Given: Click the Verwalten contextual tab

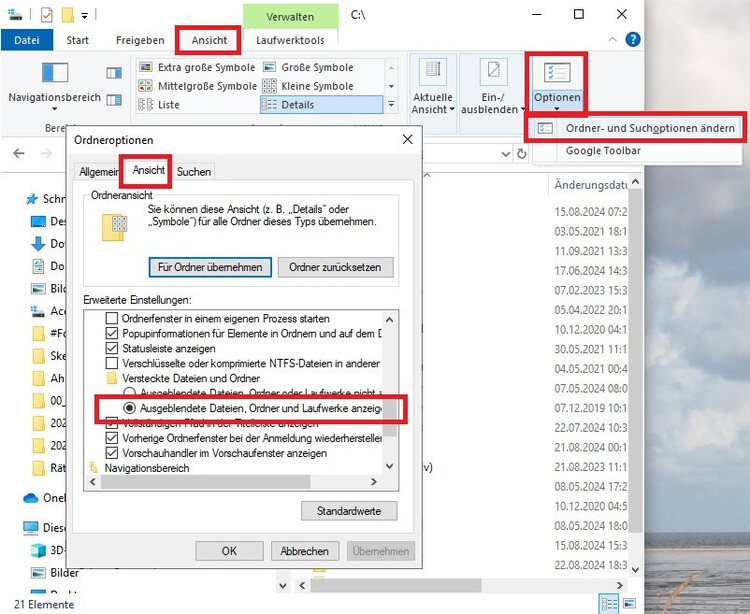Looking at the screenshot, I should click(x=290, y=17).
